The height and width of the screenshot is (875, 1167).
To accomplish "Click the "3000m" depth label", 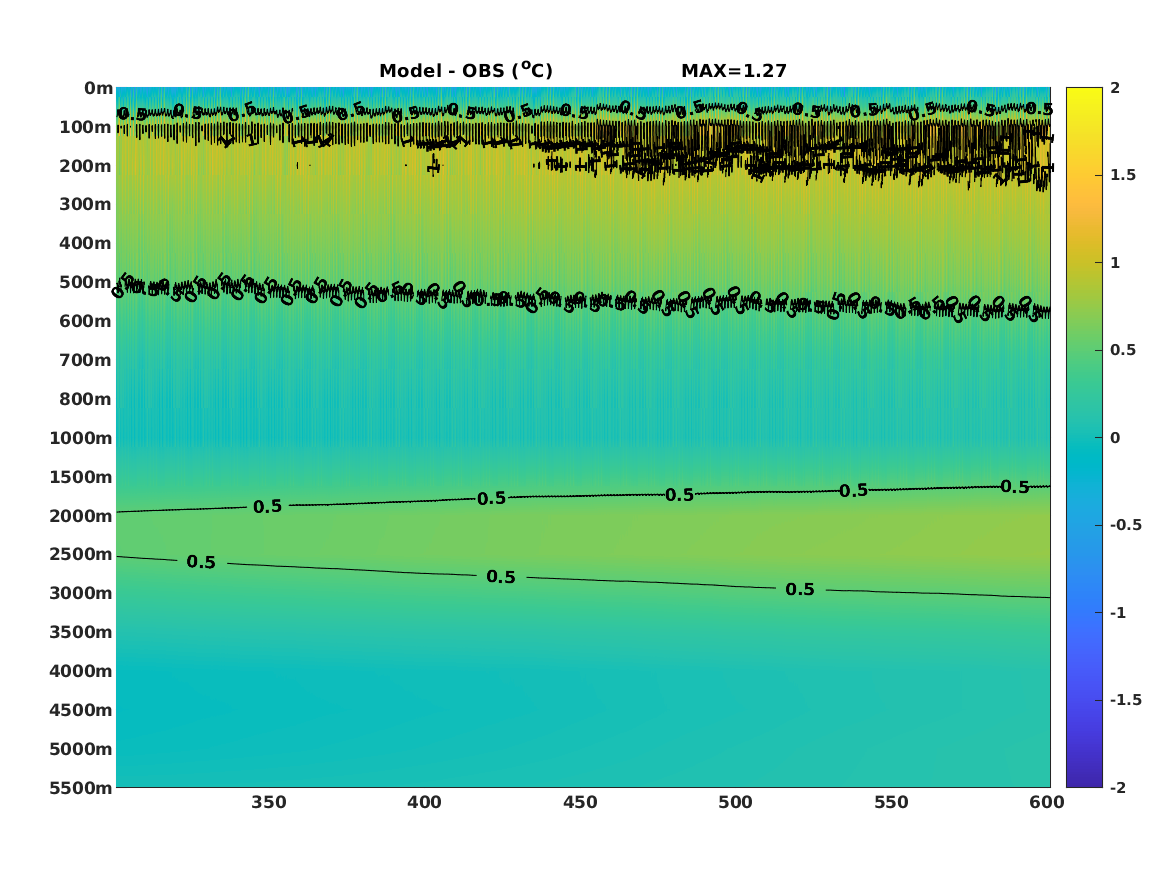I will (81, 593).
